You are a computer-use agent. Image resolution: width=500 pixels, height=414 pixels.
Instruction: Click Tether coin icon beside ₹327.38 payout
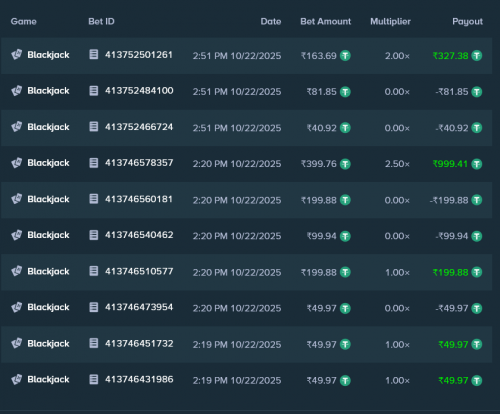(477, 55)
